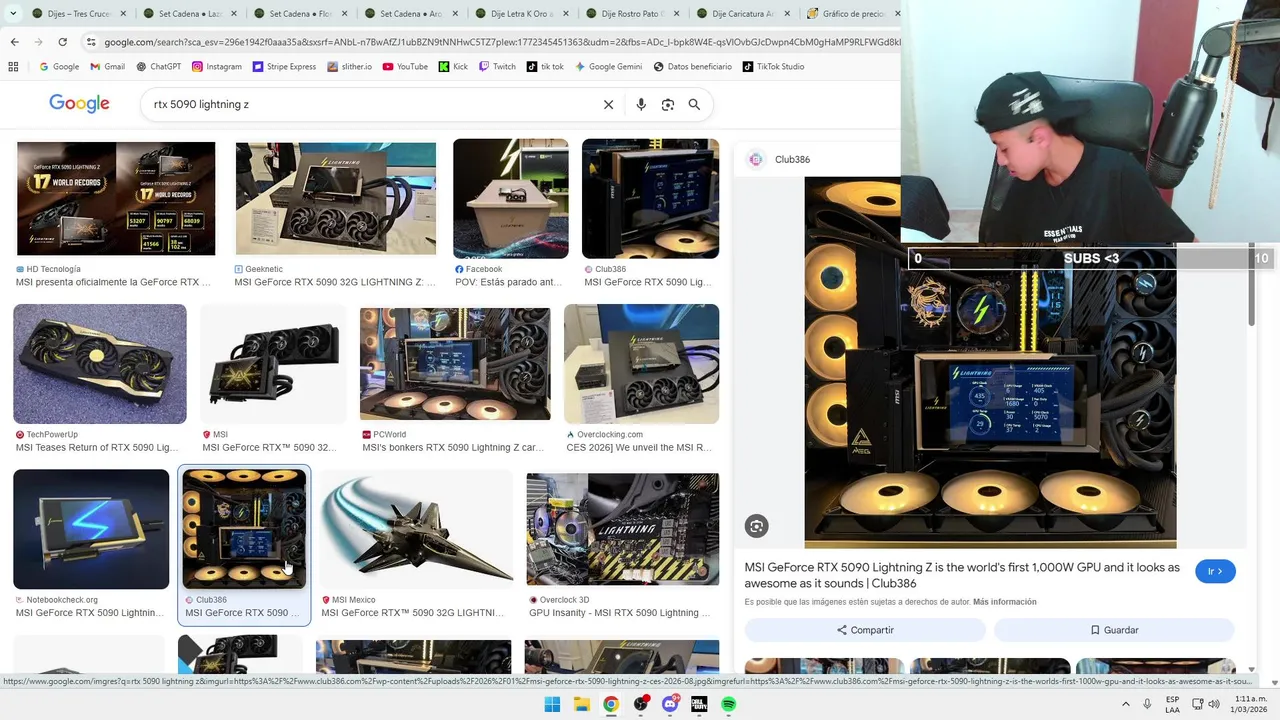Open File Explorer from the taskbar
Image resolution: width=1280 pixels, height=720 pixels.
click(x=582, y=704)
